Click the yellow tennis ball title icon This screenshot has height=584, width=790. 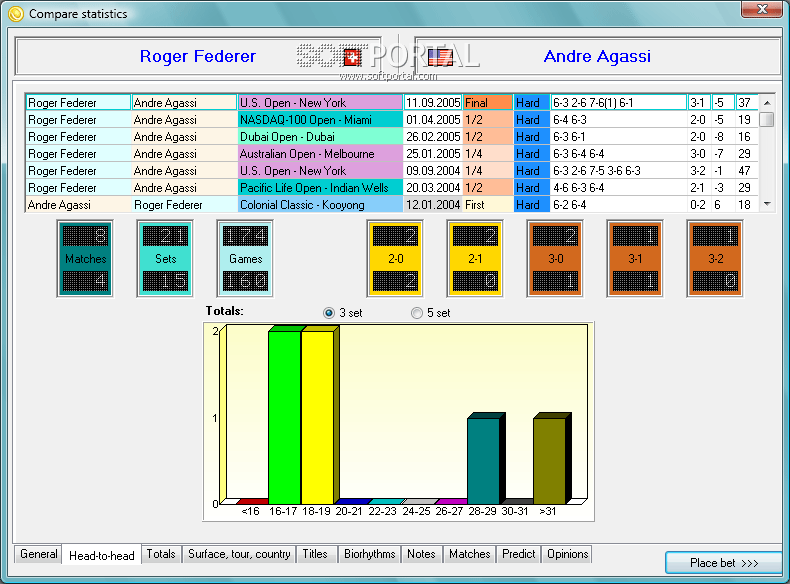16,14
